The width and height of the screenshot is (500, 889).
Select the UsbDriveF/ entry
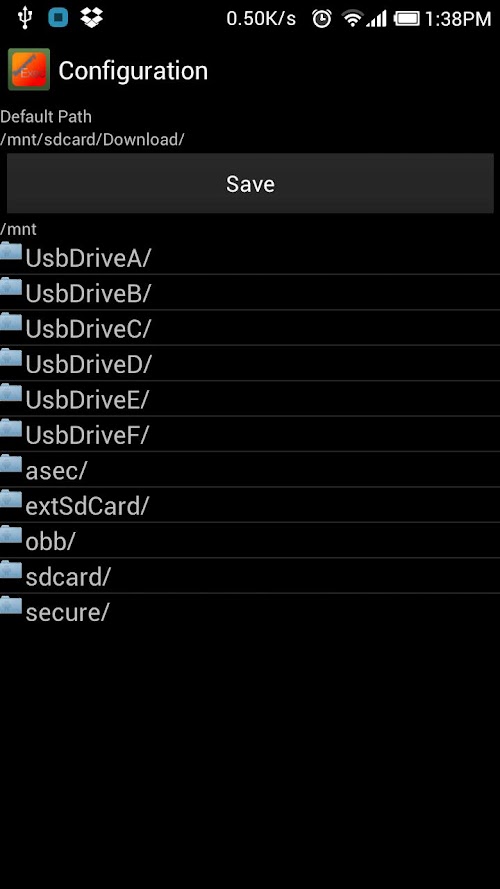pos(250,434)
